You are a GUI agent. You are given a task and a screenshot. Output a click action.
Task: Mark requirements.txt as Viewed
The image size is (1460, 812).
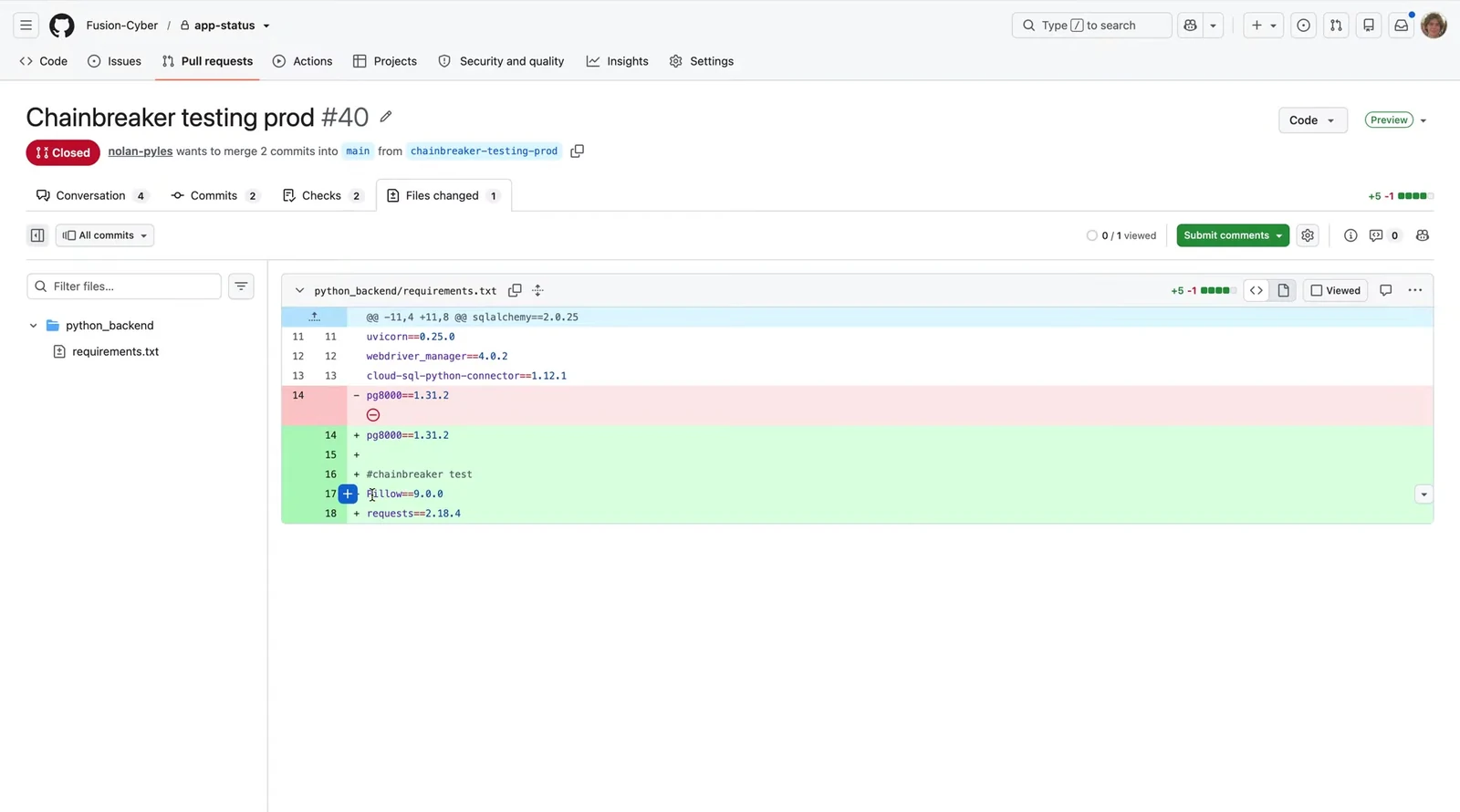pyautogui.click(x=1335, y=290)
